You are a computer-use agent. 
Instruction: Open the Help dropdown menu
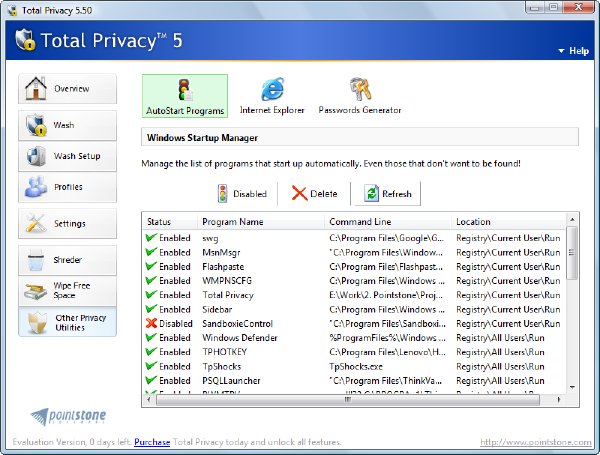coord(573,51)
